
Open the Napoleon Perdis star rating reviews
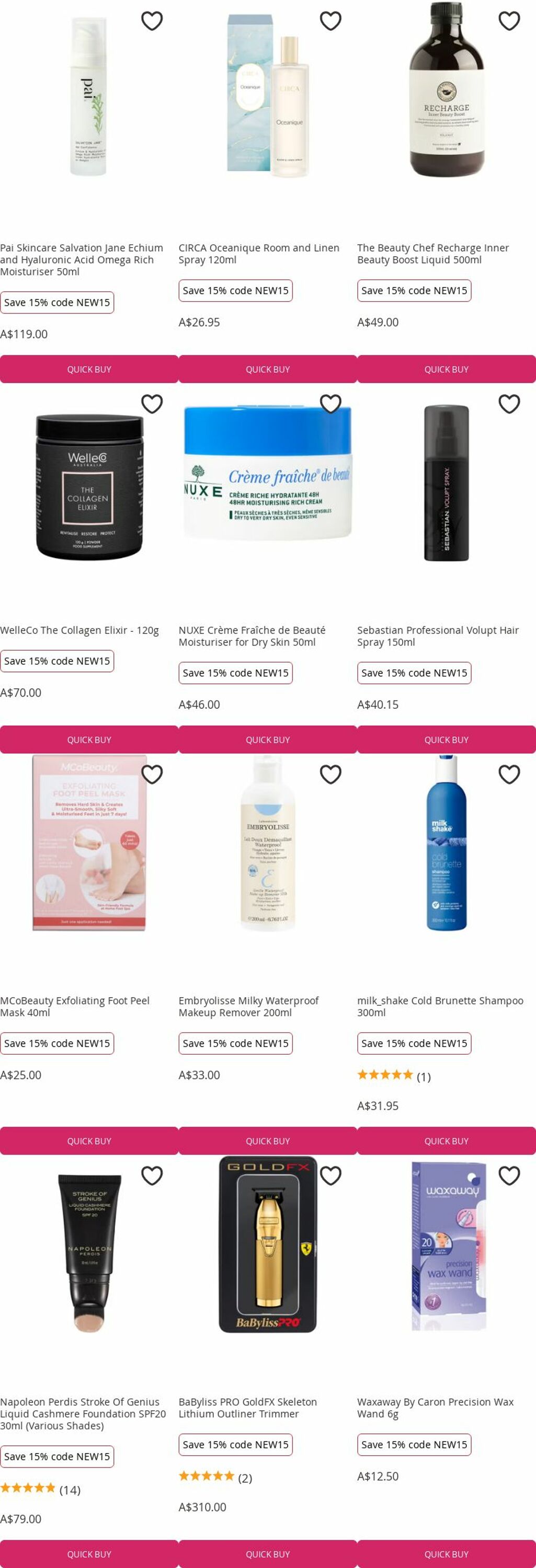tap(40, 1490)
